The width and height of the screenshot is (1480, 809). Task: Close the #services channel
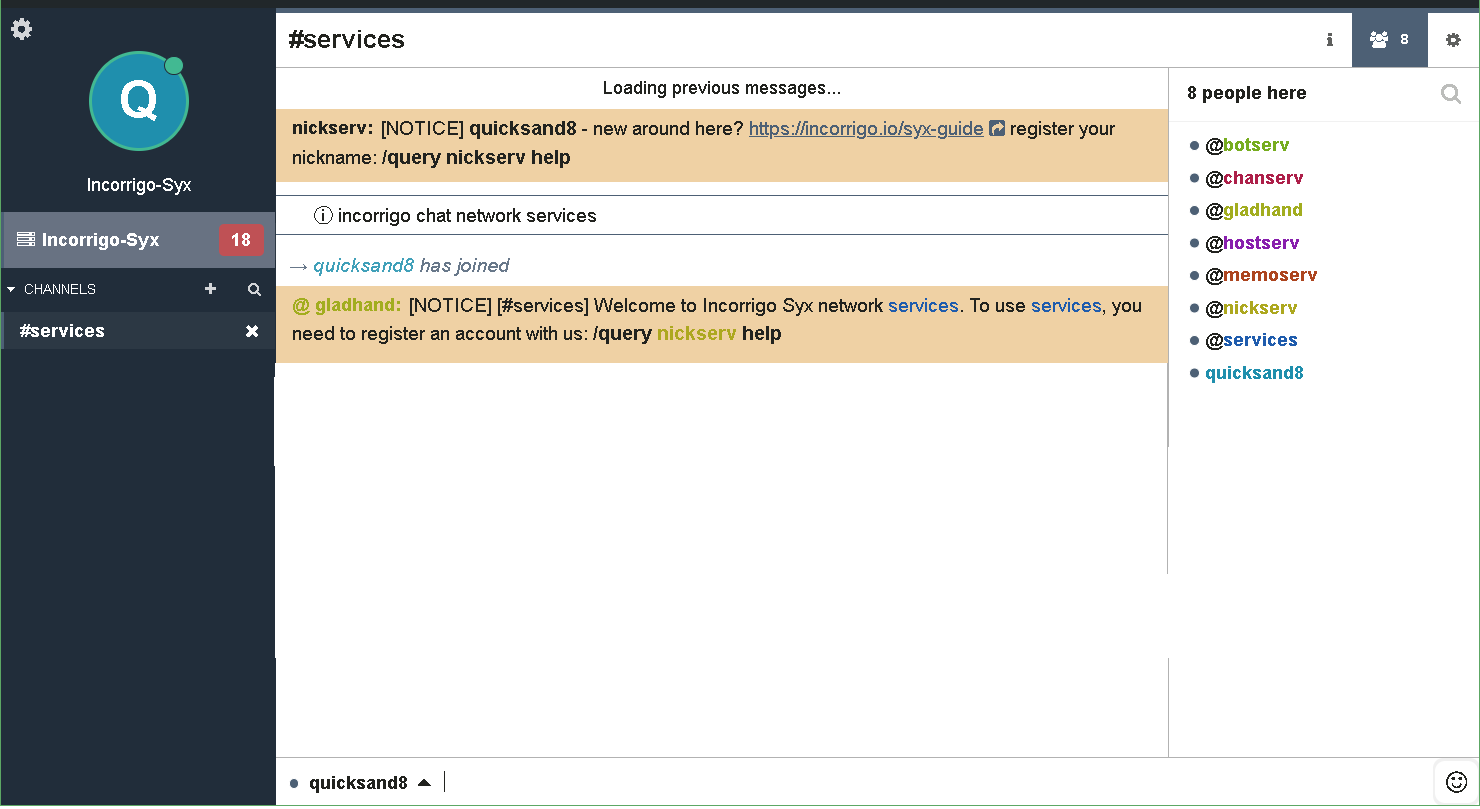point(252,331)
